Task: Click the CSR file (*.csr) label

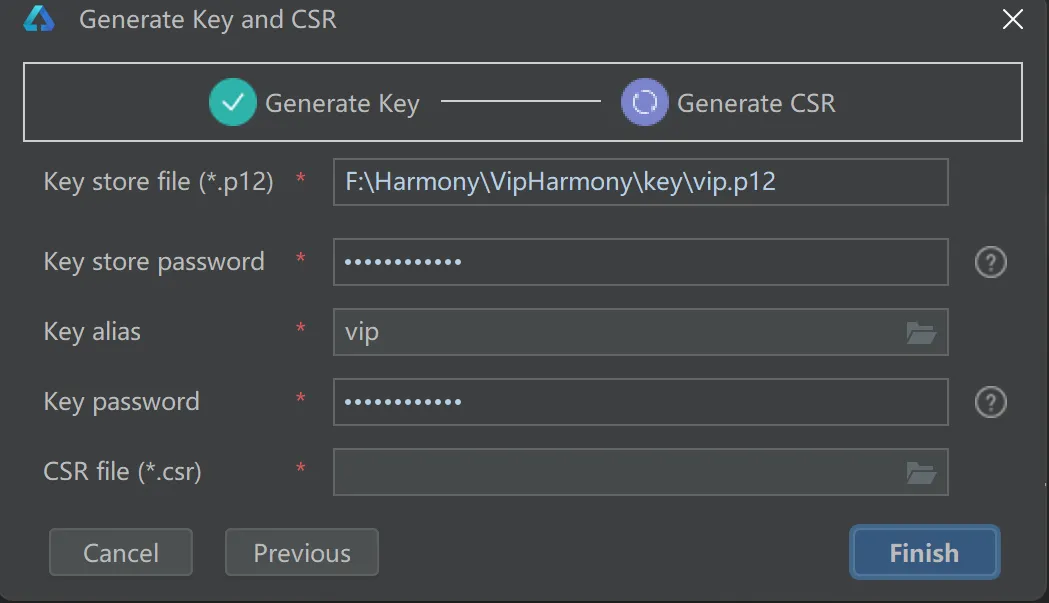Action: 122,472
